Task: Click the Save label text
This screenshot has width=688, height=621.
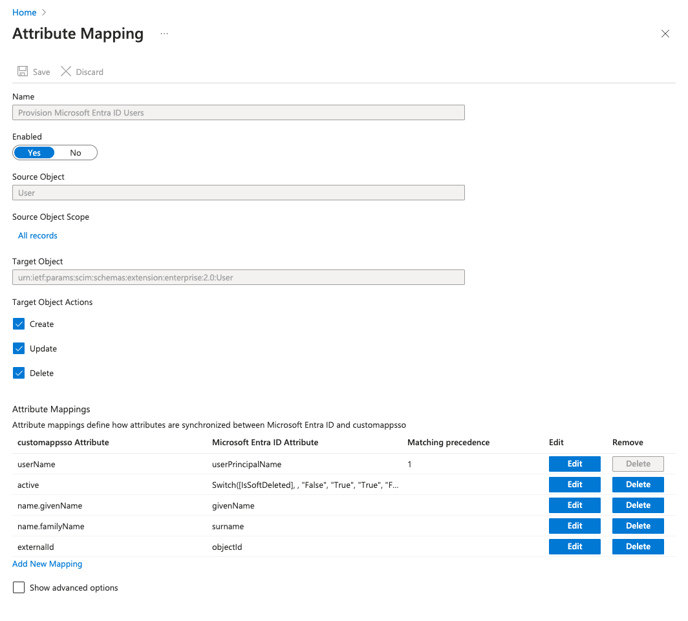Action: point(41,72)
